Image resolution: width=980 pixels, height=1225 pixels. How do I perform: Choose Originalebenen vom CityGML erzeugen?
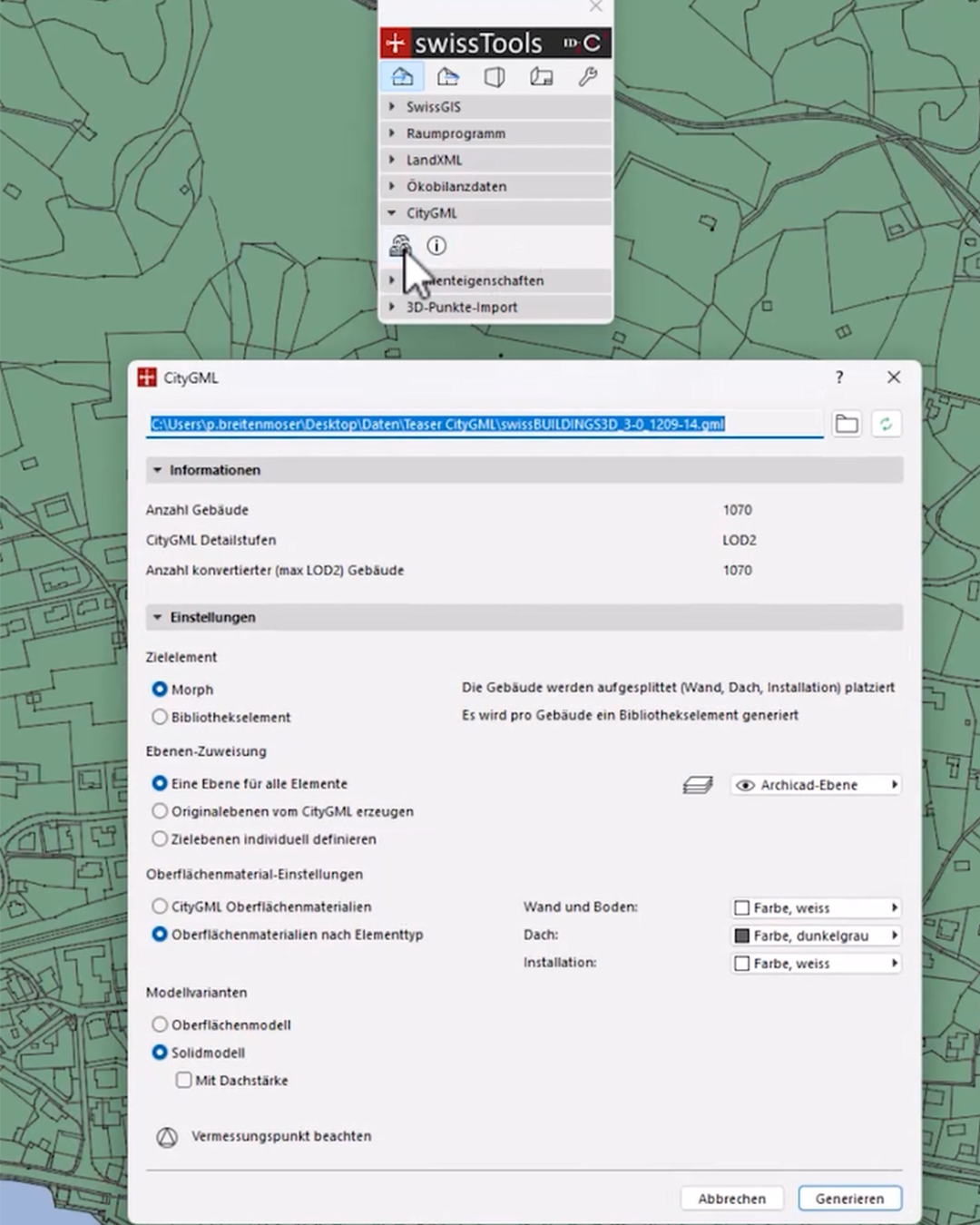click(x=160, y=811)
